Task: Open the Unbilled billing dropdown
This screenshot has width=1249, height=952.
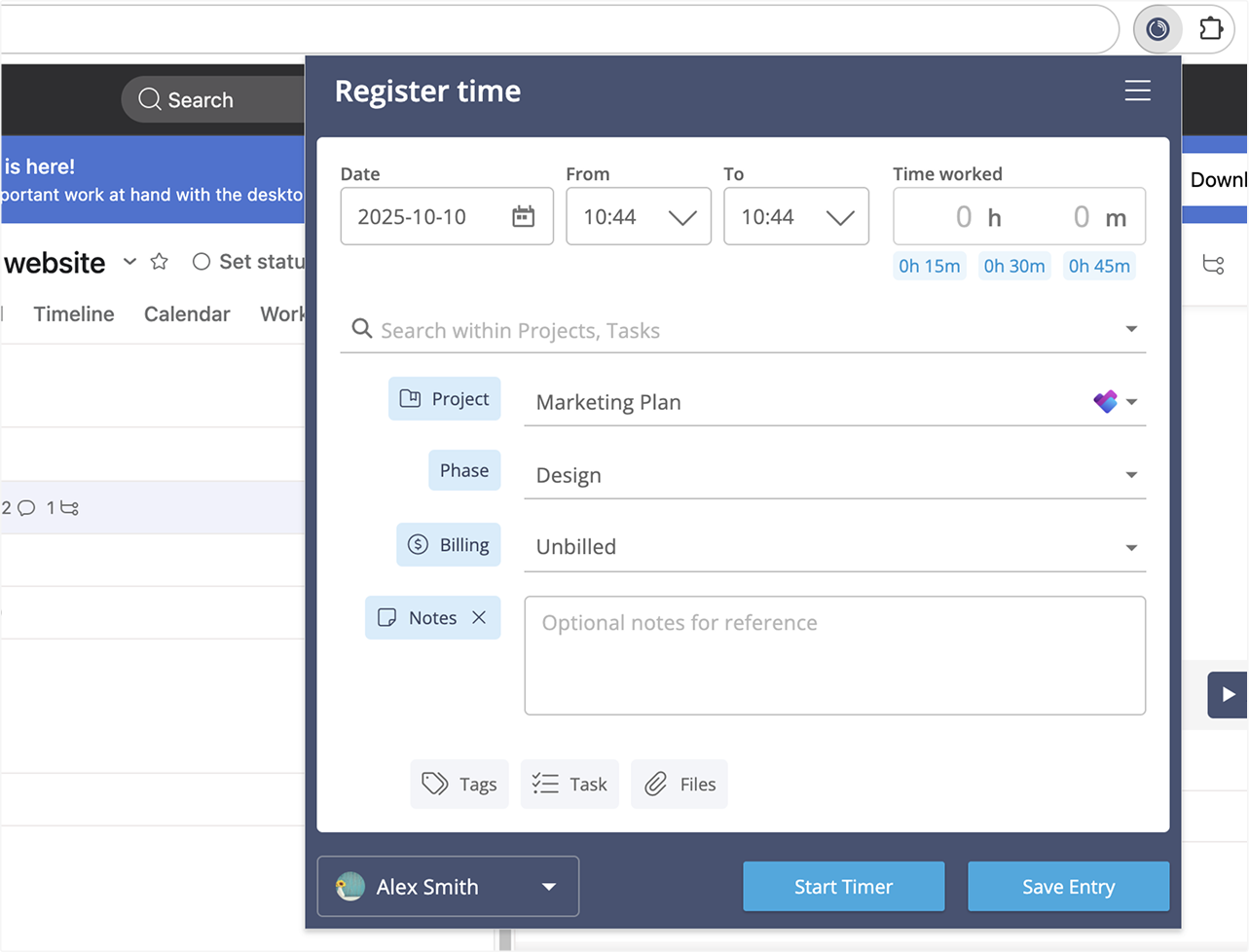Action: [x=1131, y=547]
